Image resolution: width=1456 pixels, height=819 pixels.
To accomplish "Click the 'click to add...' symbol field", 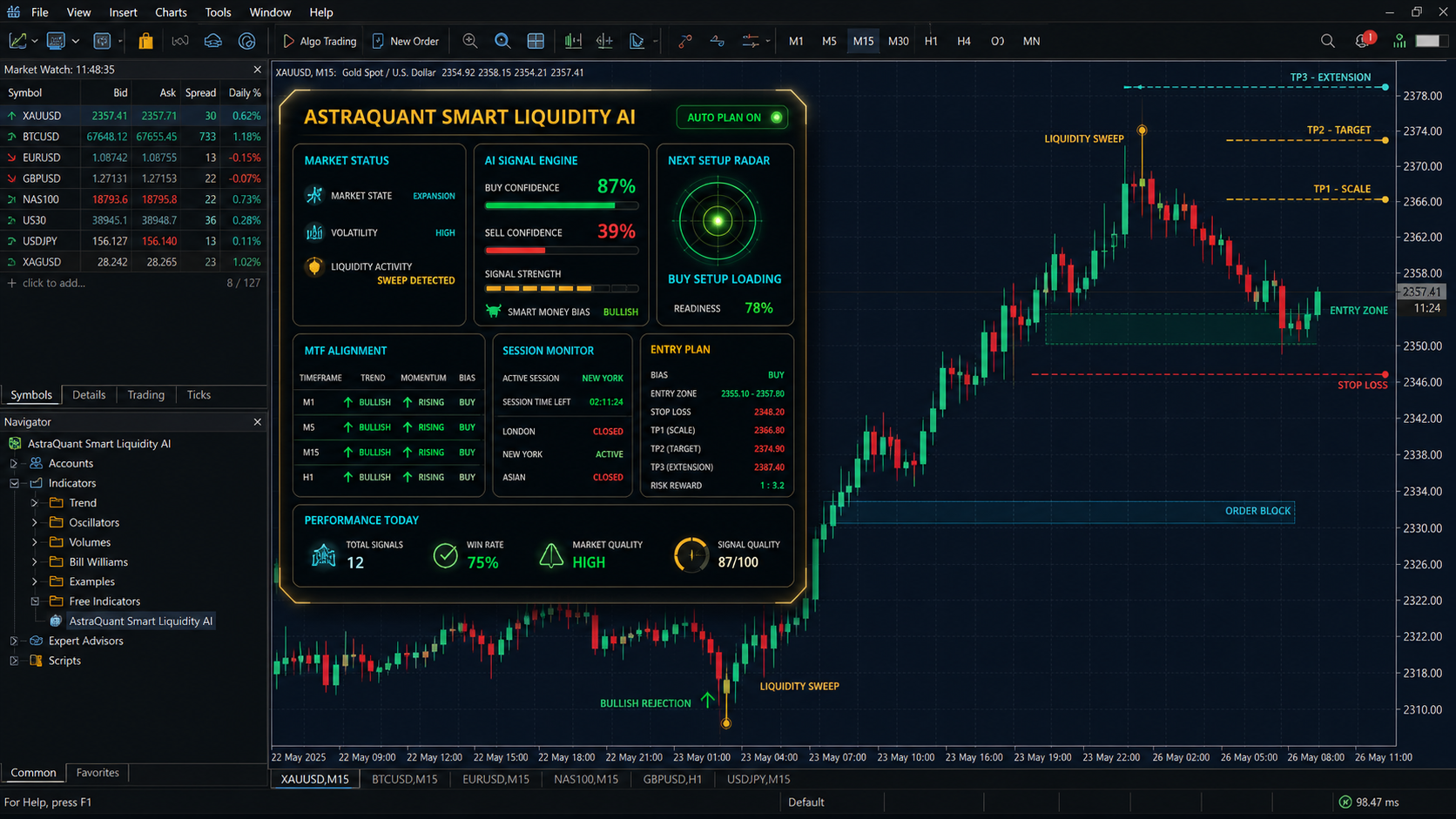I will pyautogui.click(x=54, y=283).
